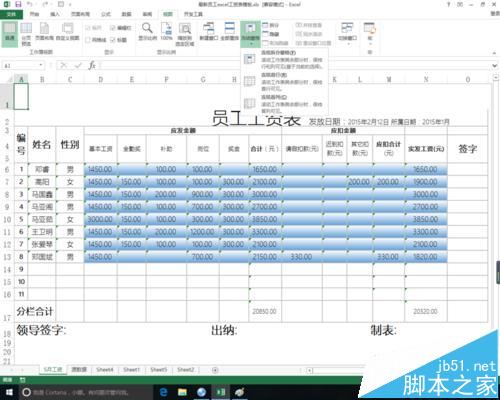Open the File (文件) tab
The height and width of the screenshot is (400, 500).
[11, 14]
